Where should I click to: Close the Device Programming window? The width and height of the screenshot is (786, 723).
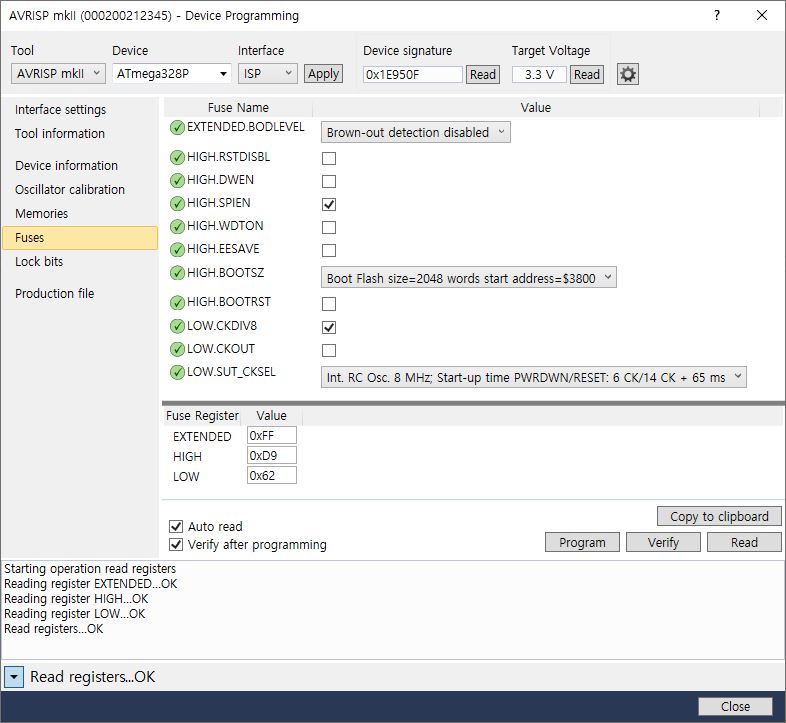762,16
